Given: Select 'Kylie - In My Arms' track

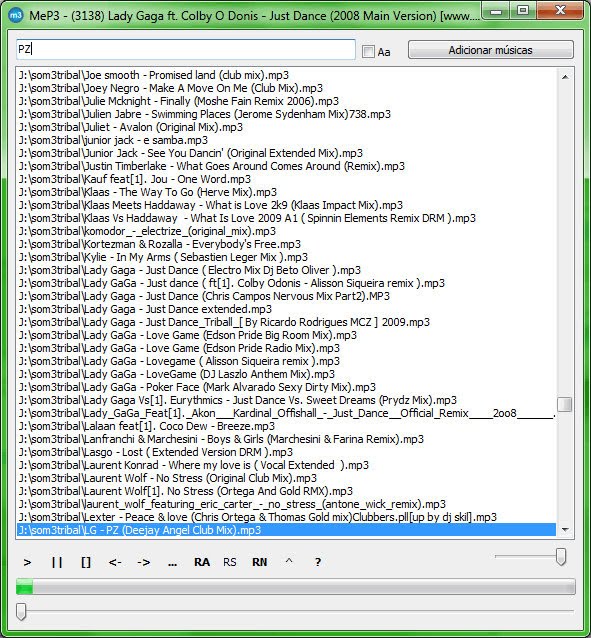Looking at the screenshot, I should point(287,258).
